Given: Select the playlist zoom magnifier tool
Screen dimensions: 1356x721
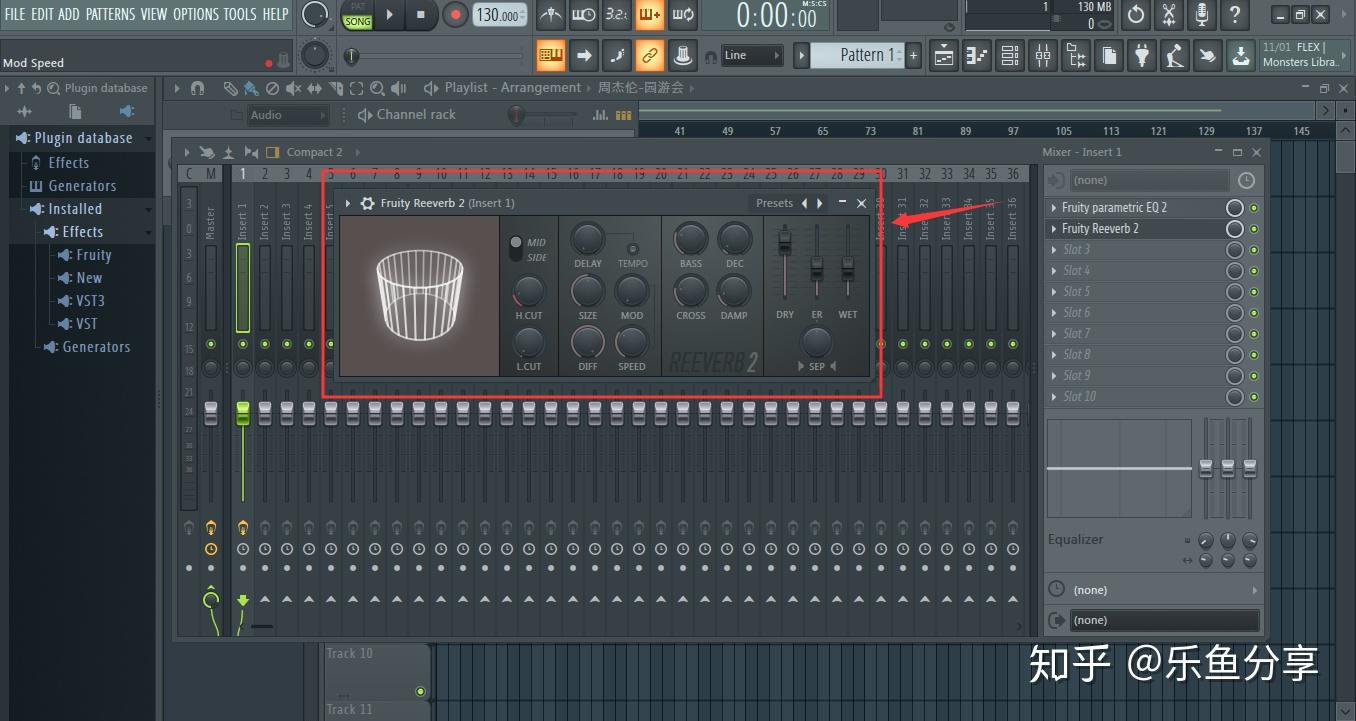Looking at the screenshot, I should click(x=375, y=88).
